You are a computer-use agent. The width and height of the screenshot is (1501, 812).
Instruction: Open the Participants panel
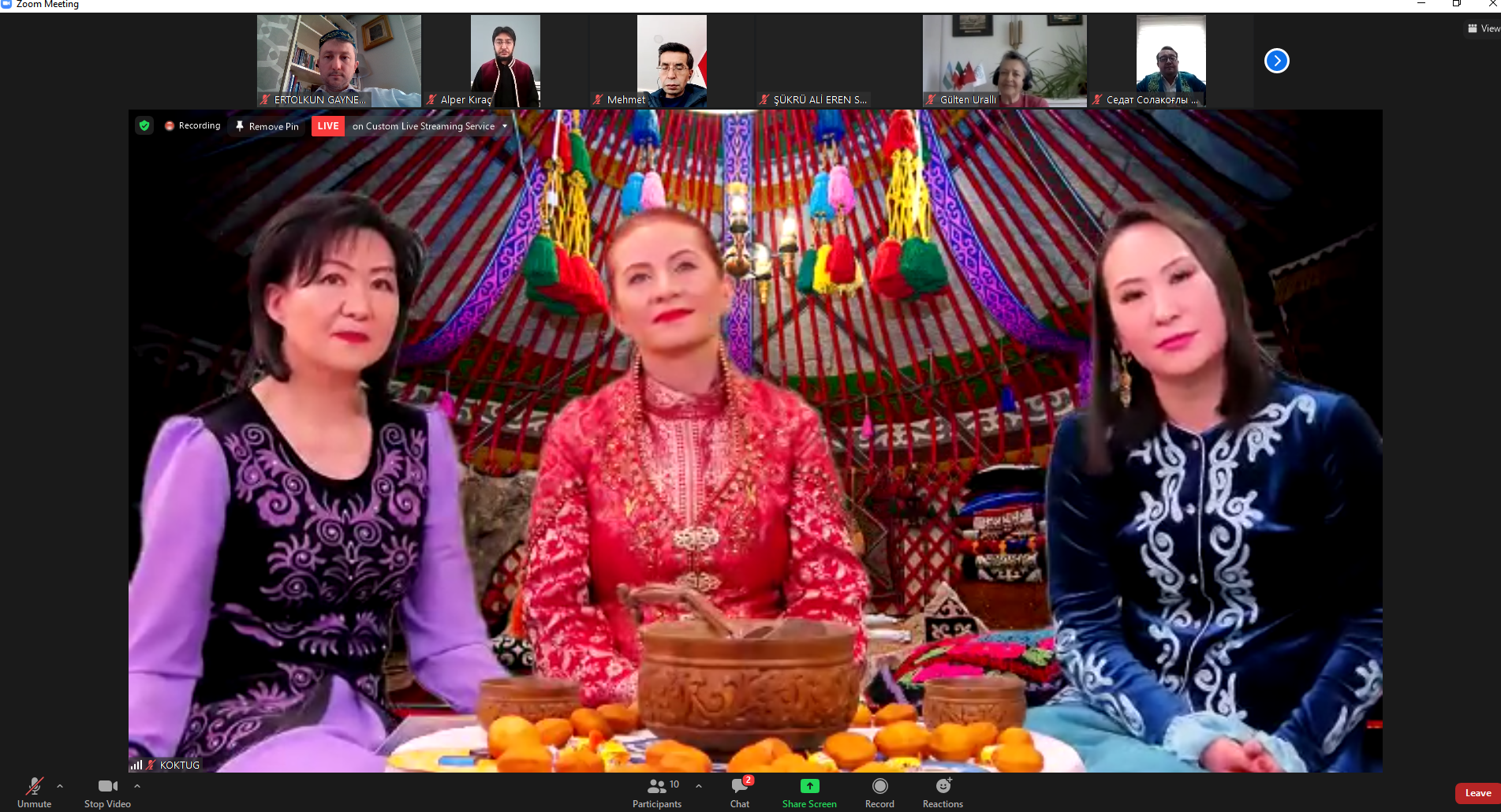(x=656, y=786)
